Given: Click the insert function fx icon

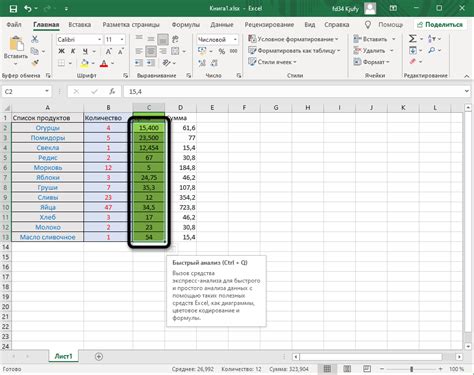Looking at the screenshot, I should pos(112,91).
